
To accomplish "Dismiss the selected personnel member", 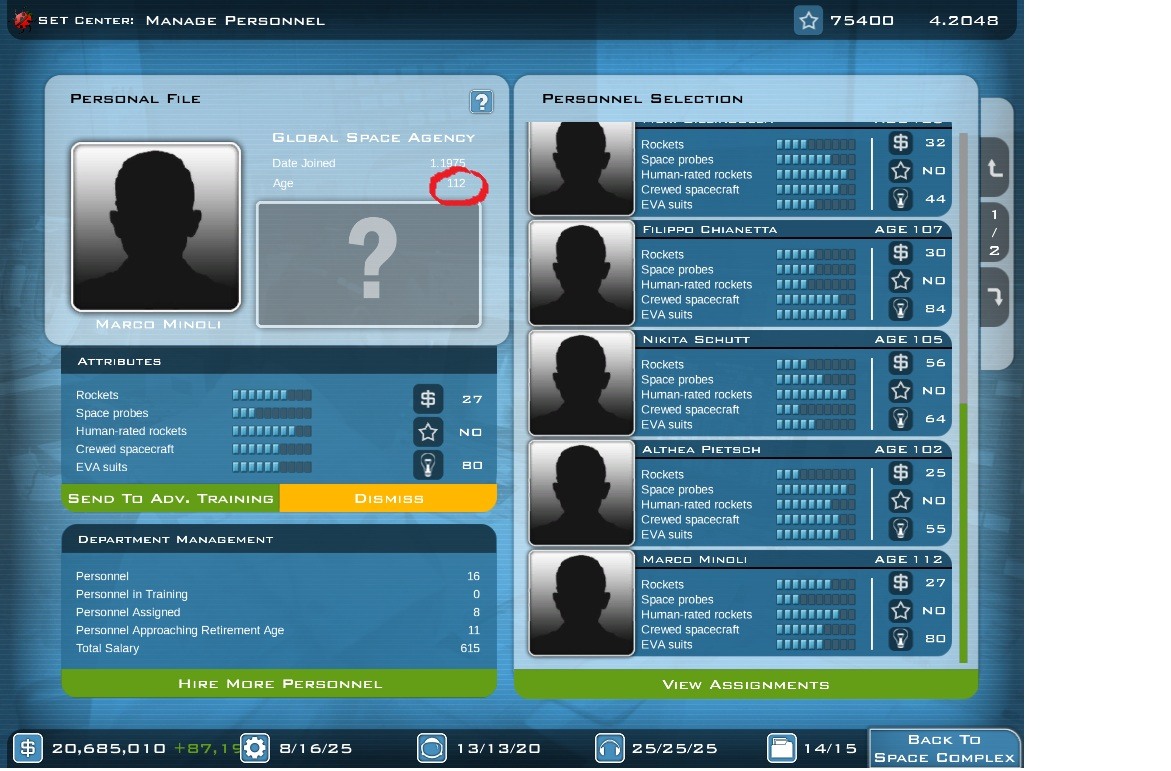I will [388, 498].
